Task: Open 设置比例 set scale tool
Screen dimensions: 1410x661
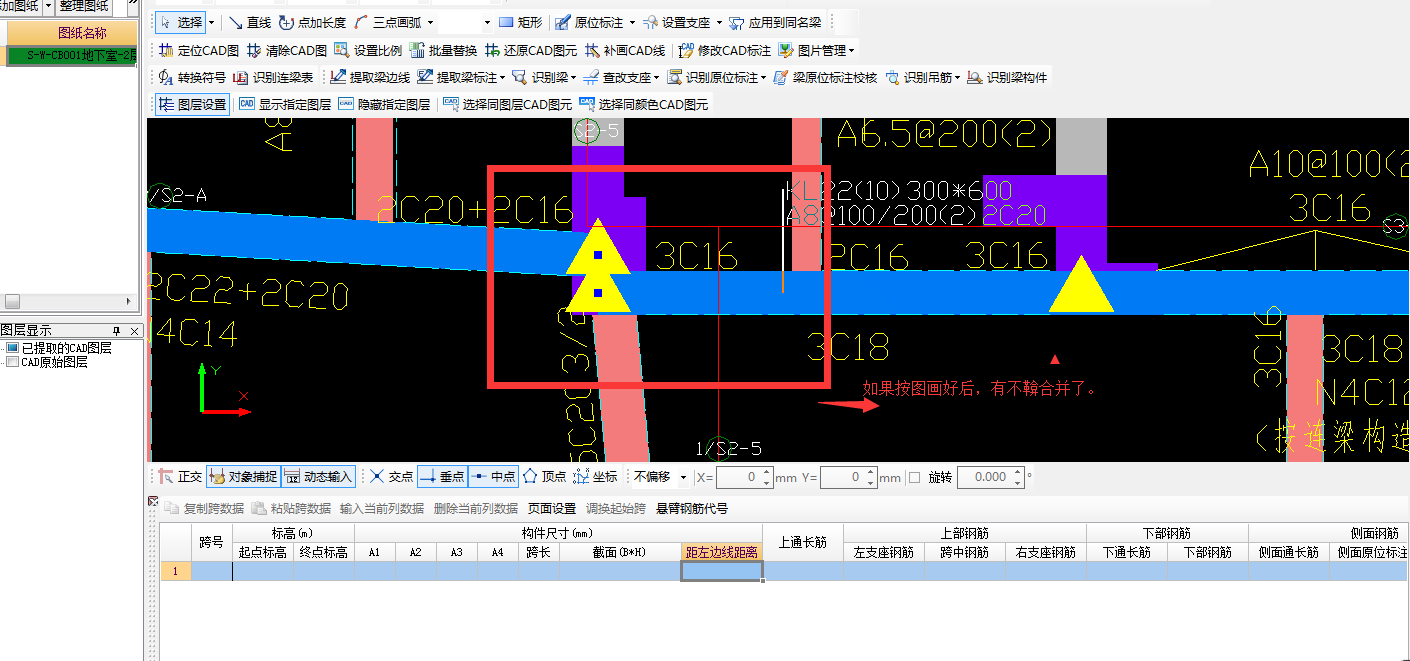Action: [368, 50]
